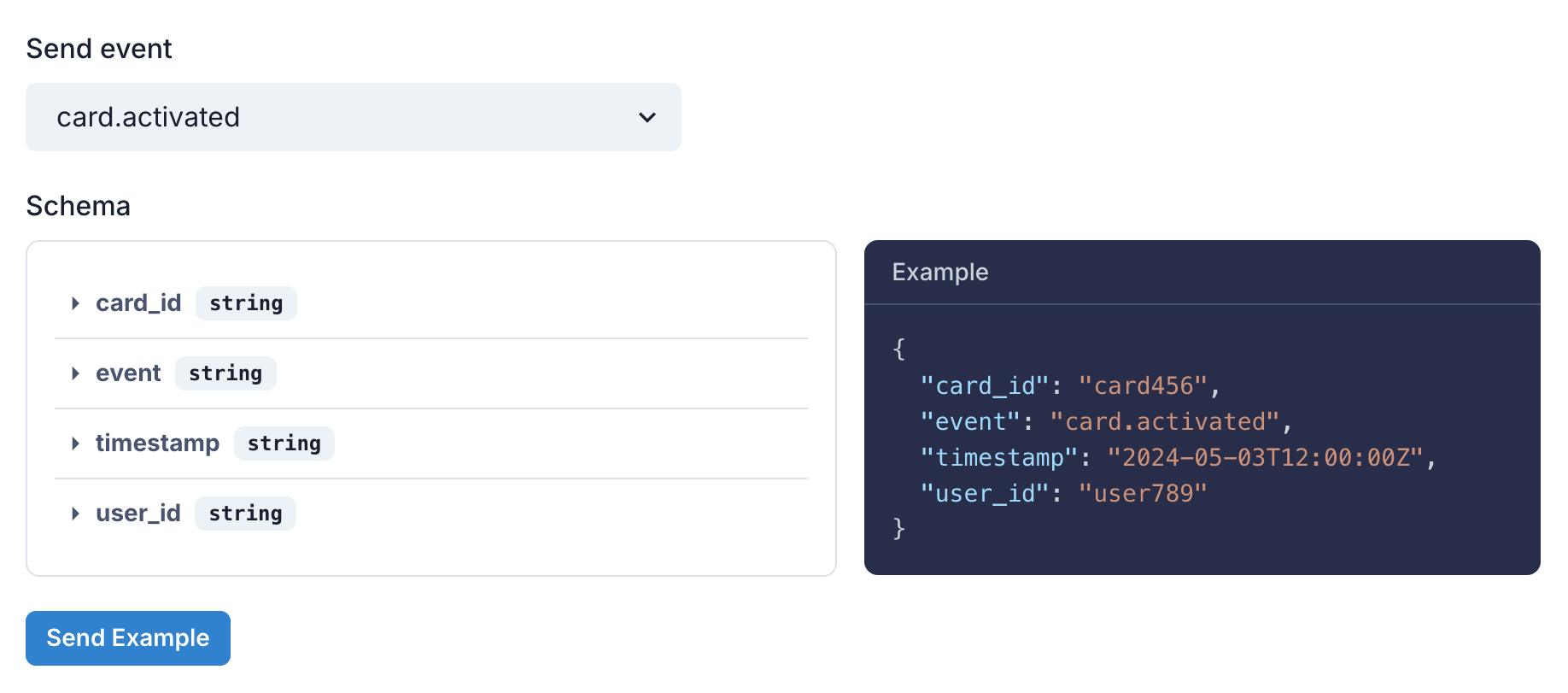1568x693 pixels.
Task: Select the card456 value in Example
Action: [1153, 385]
